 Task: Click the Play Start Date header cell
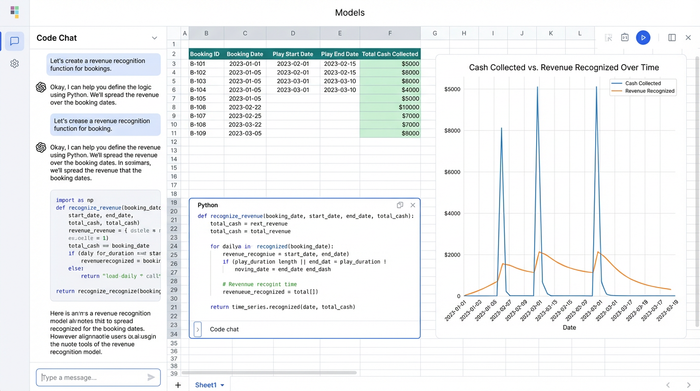(x=293, y=54)
